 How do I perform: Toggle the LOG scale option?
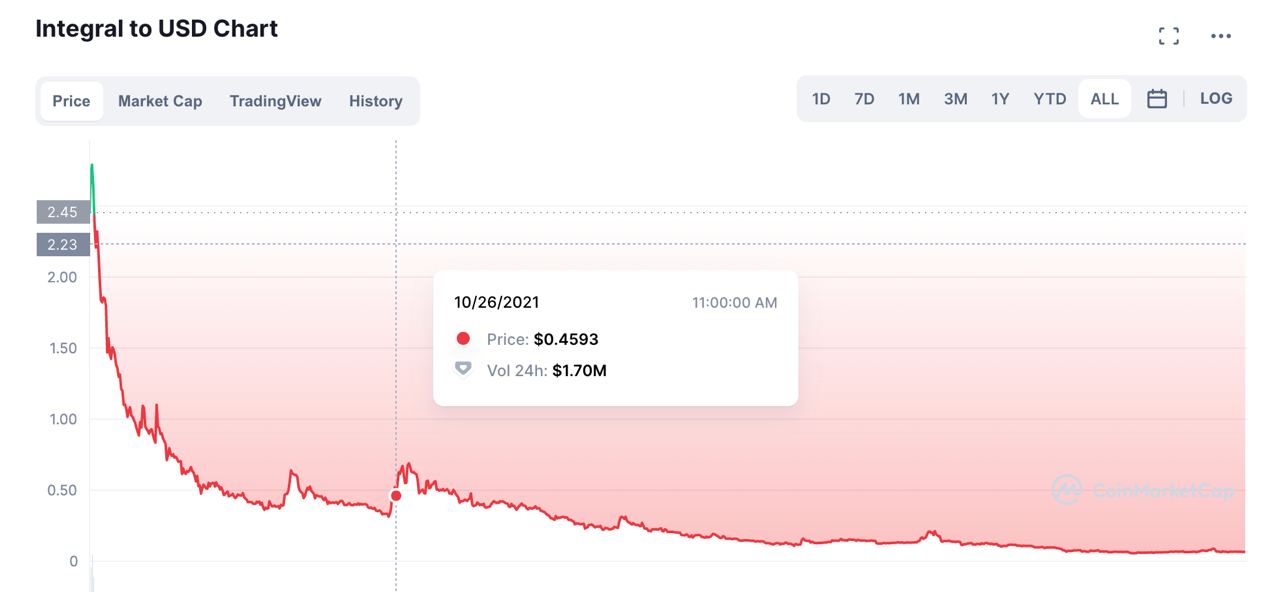tap(1216, 99)
